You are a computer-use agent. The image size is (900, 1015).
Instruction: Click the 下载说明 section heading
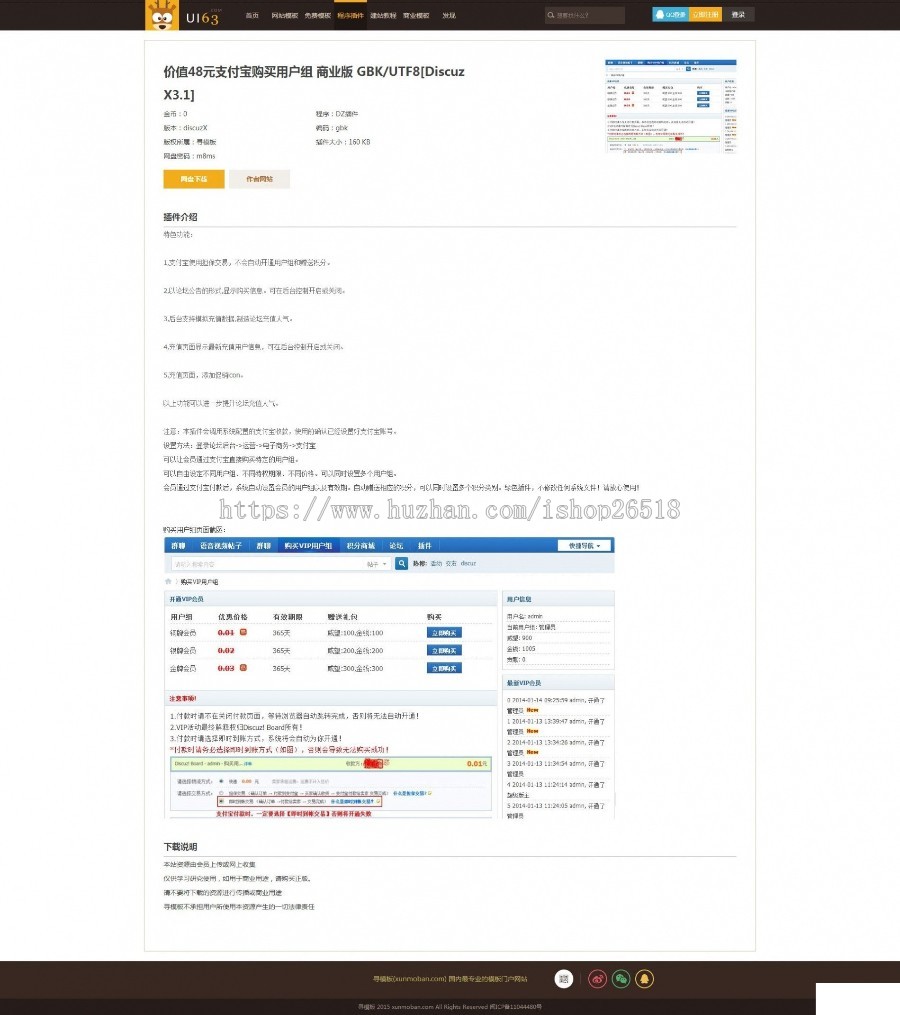[180, 847]
